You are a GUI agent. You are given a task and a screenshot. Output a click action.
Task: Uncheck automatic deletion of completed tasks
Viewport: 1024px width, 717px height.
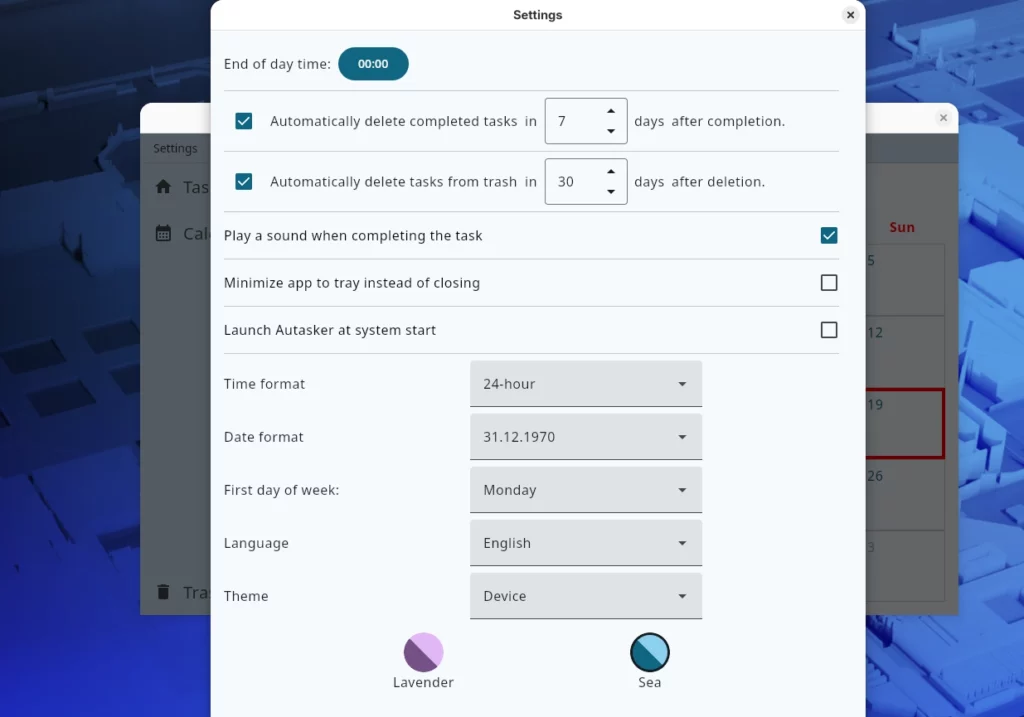click(243, 120)
